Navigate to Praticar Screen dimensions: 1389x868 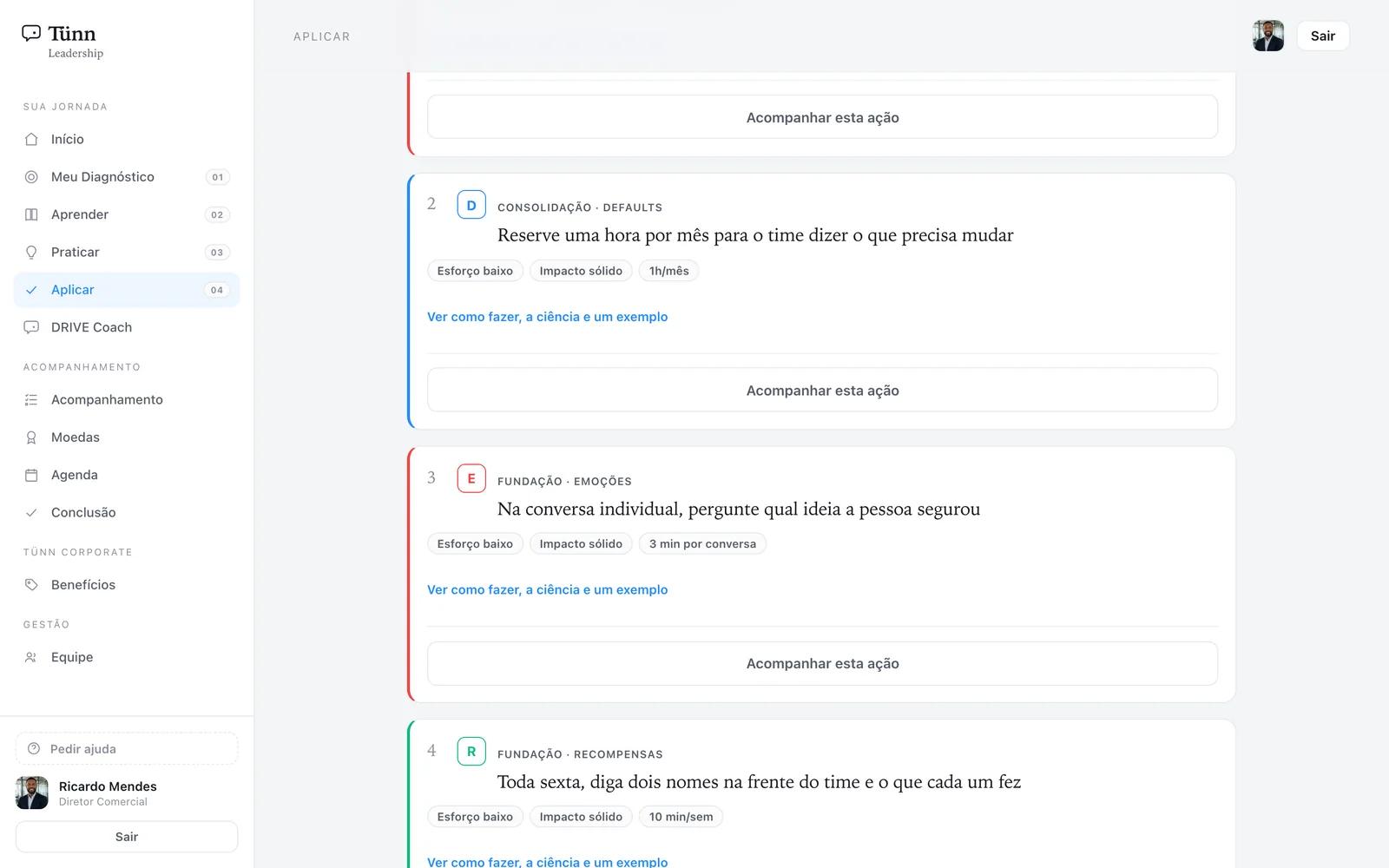(x=127, y=253)
